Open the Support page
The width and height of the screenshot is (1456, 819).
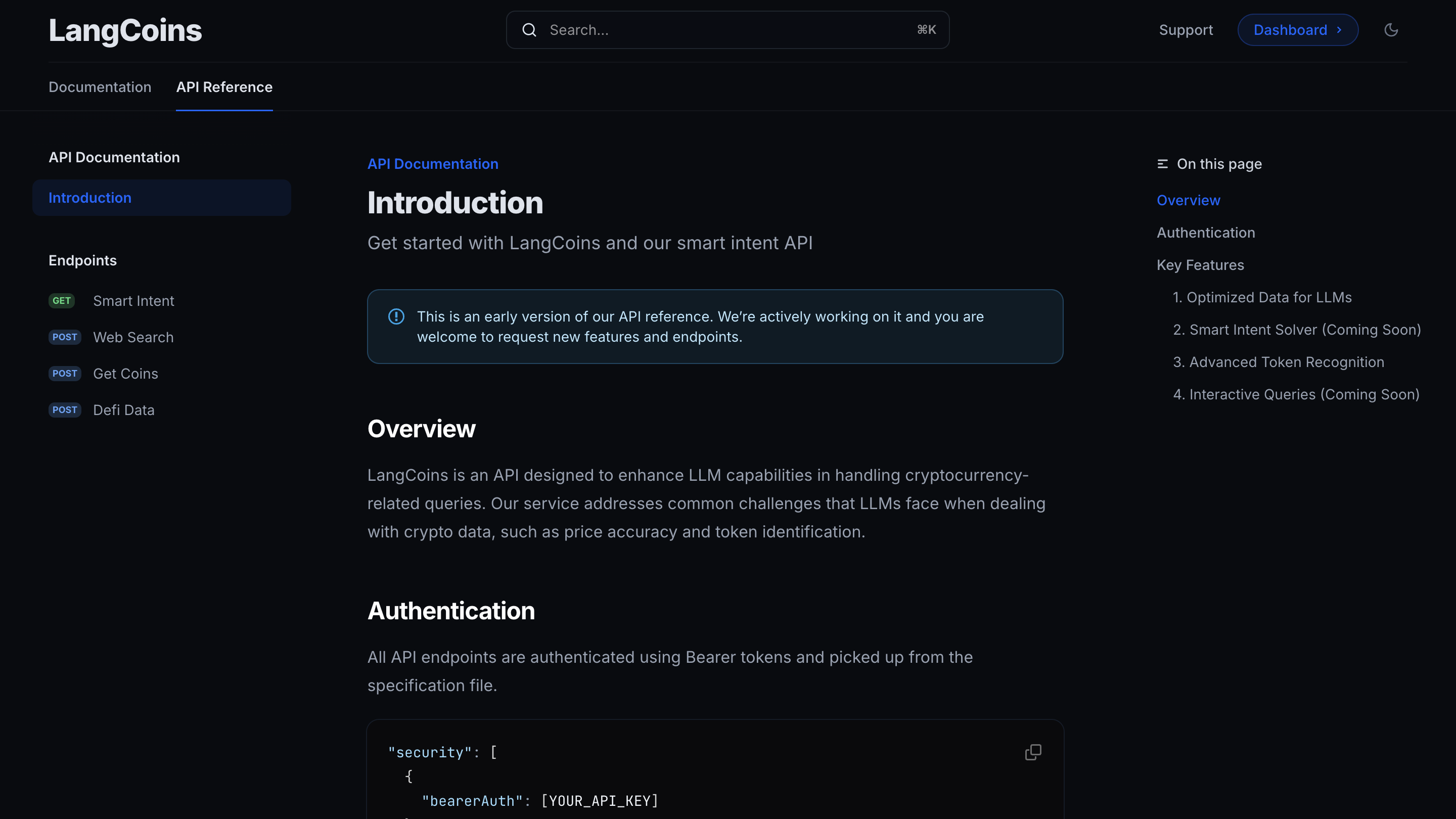point(1186,30)
